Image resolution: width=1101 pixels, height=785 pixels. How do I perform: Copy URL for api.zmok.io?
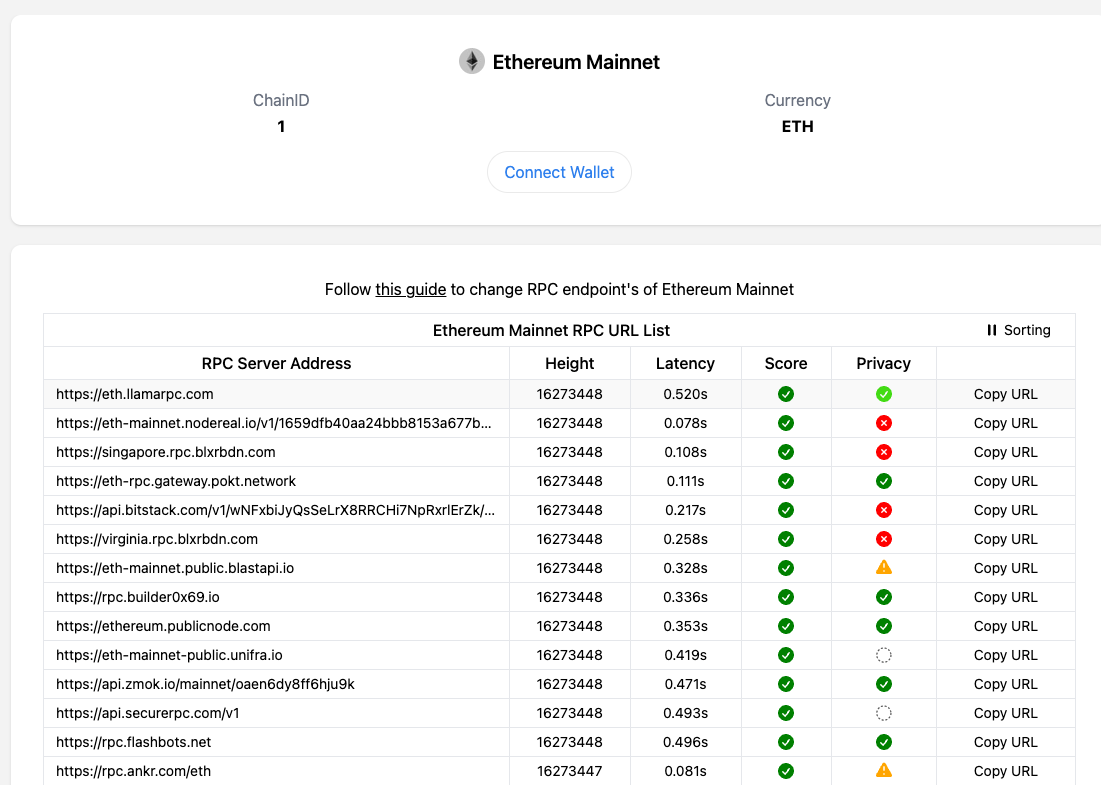coord(1006,684)
